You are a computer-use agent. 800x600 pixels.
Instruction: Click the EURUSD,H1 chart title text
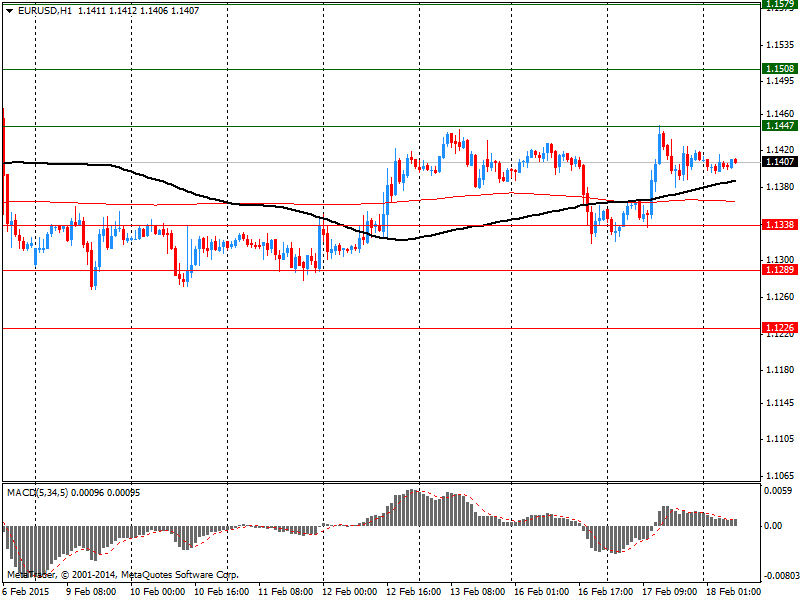[x=45, y=11]
